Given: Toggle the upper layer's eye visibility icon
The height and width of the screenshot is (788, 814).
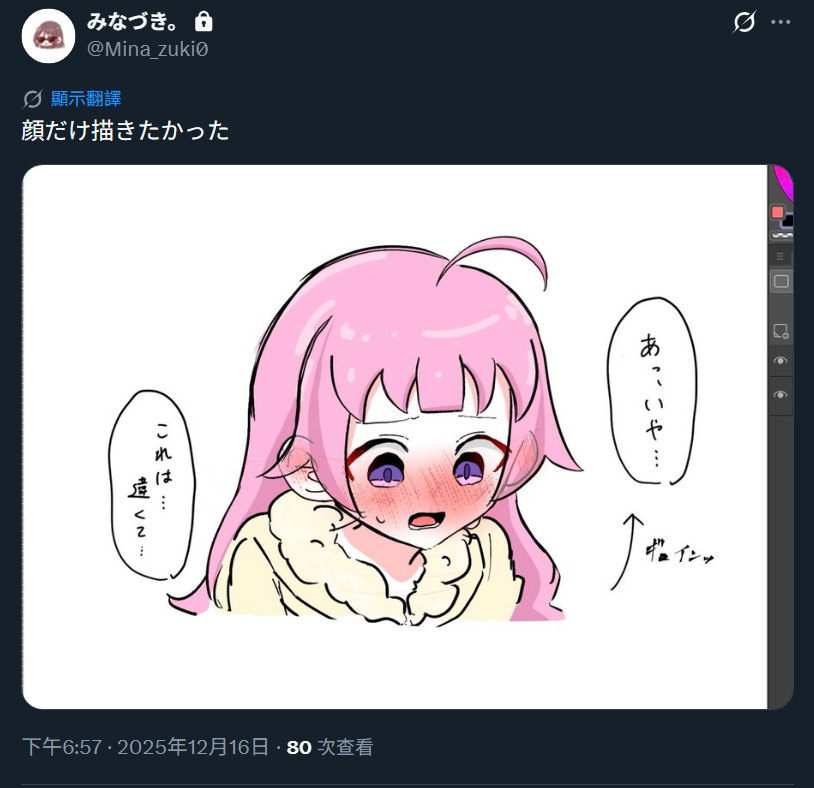Looking at the screenshot, I should 780,361.
